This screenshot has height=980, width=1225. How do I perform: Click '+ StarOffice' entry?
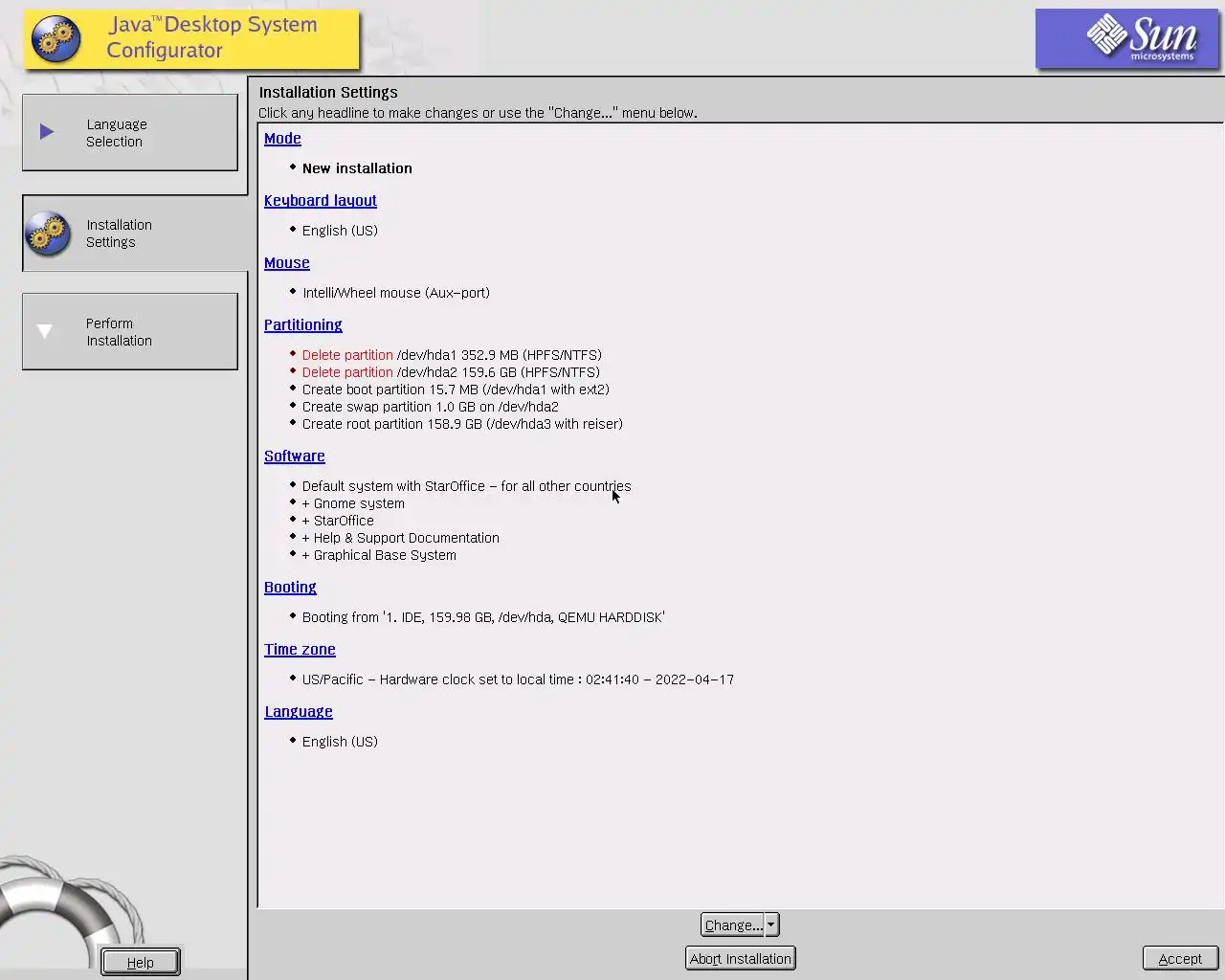(x=338, y=521)
